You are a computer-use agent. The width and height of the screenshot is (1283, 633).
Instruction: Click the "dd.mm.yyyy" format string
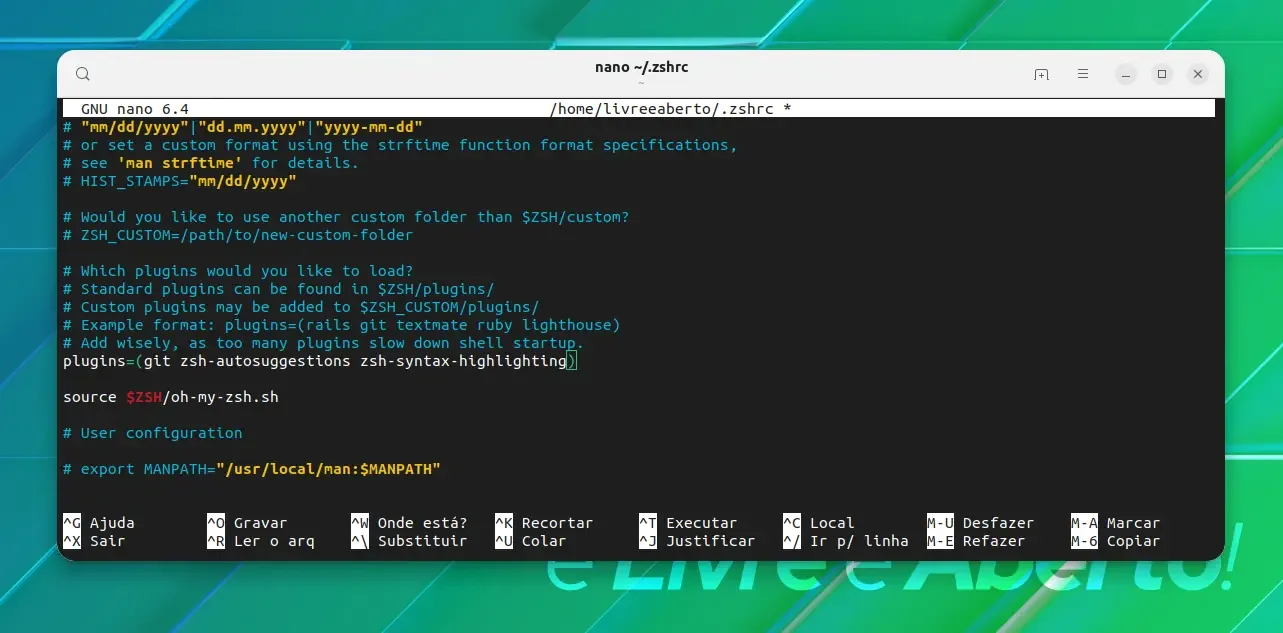[252, 127]
